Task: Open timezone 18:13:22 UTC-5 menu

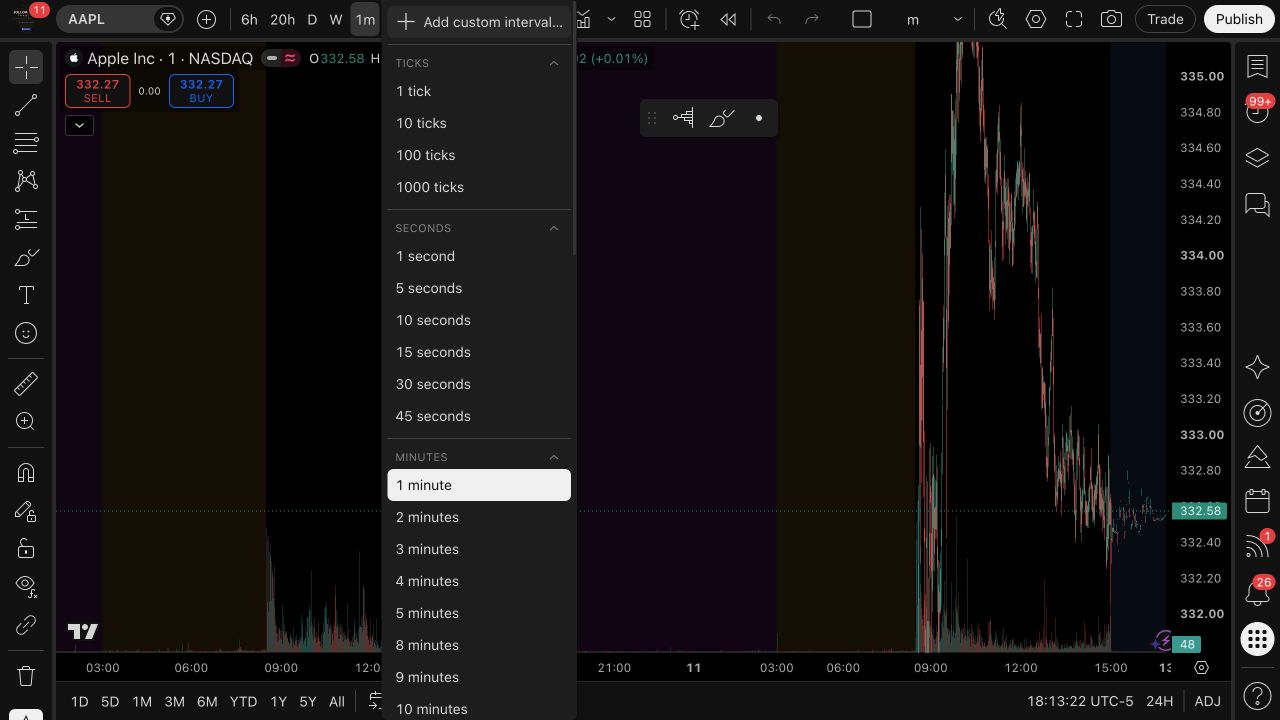Action: 1080,701
